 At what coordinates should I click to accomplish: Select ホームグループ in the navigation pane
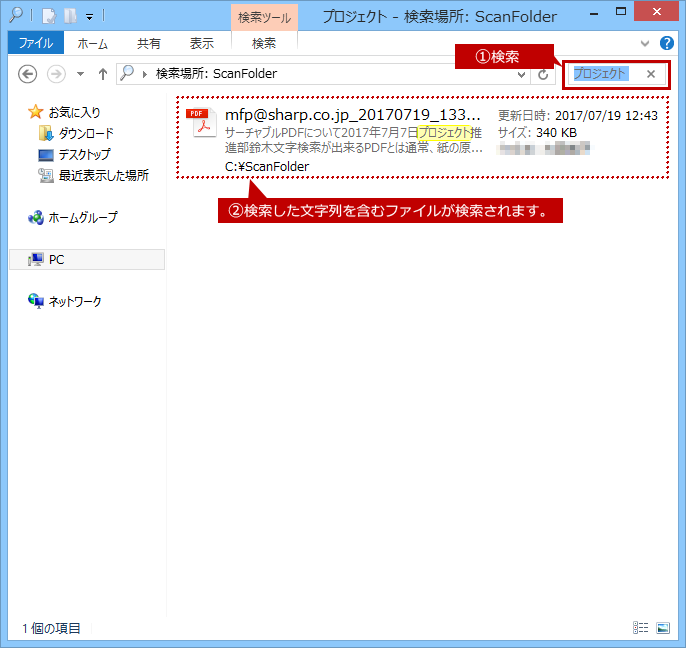pos(83,217)
